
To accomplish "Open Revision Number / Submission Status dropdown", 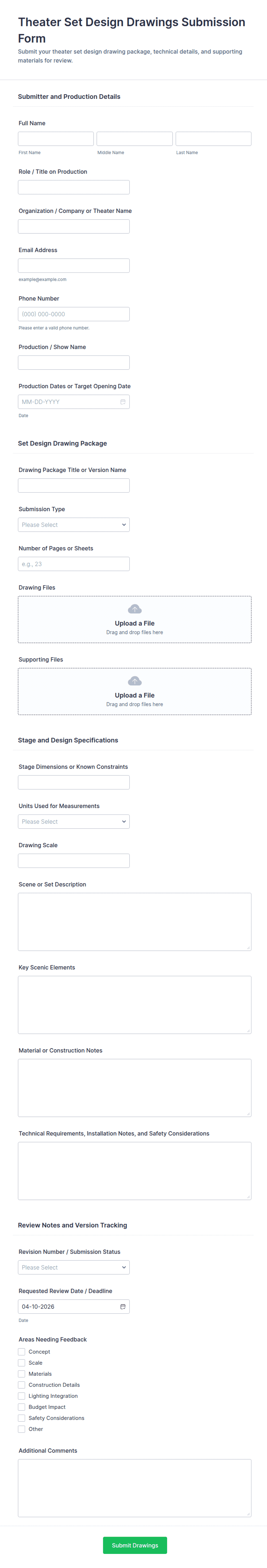I will tap(73, 1267).
